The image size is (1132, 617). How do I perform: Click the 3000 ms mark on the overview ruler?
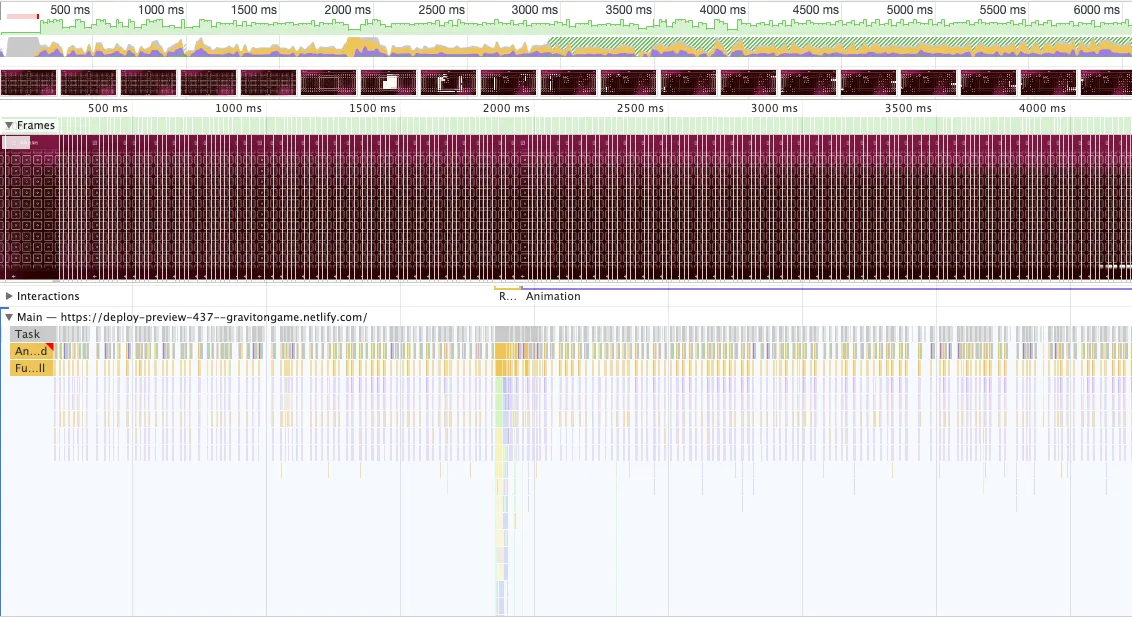coord(533,9)
